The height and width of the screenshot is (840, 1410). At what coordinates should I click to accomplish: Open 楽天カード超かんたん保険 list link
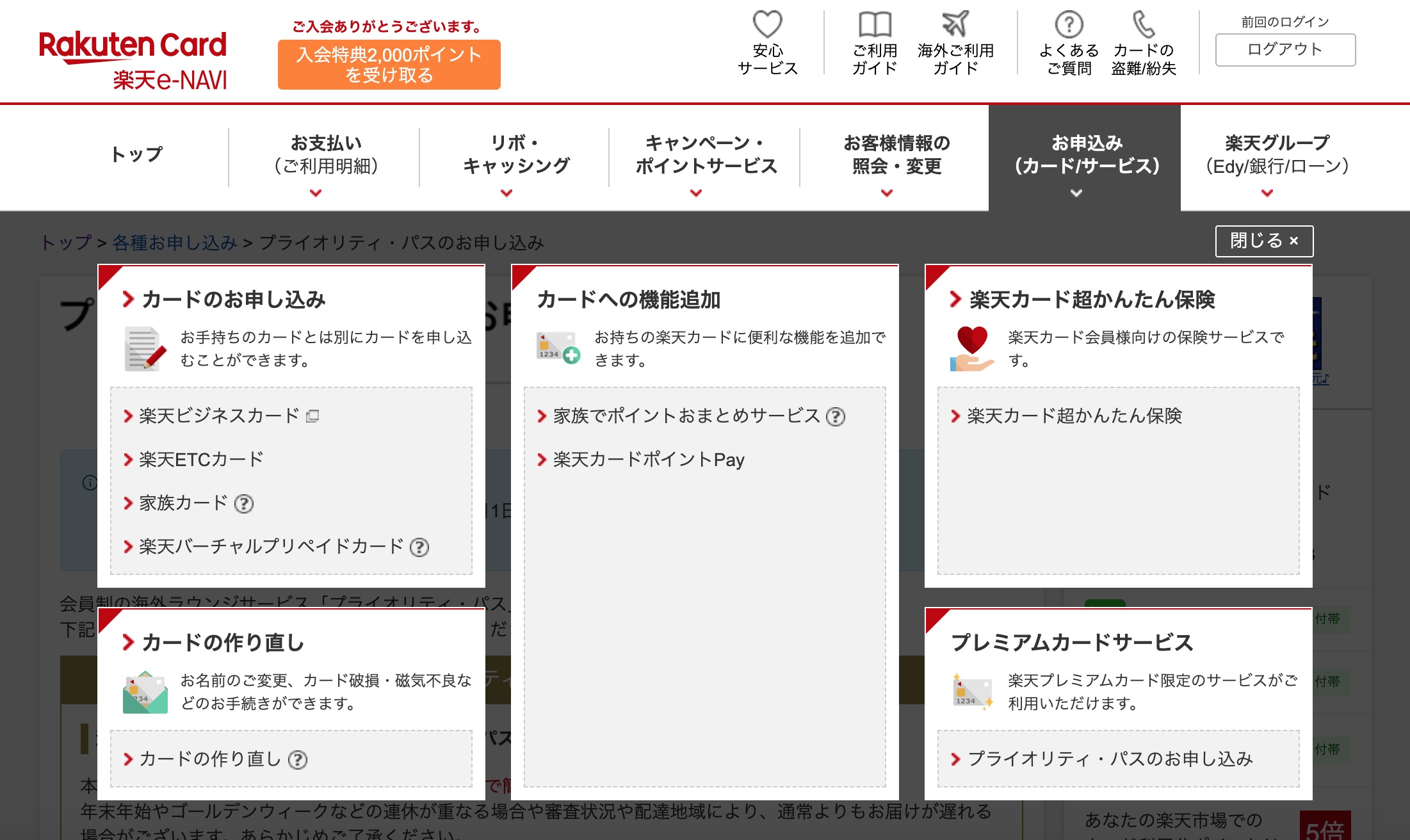[1074, 416]
